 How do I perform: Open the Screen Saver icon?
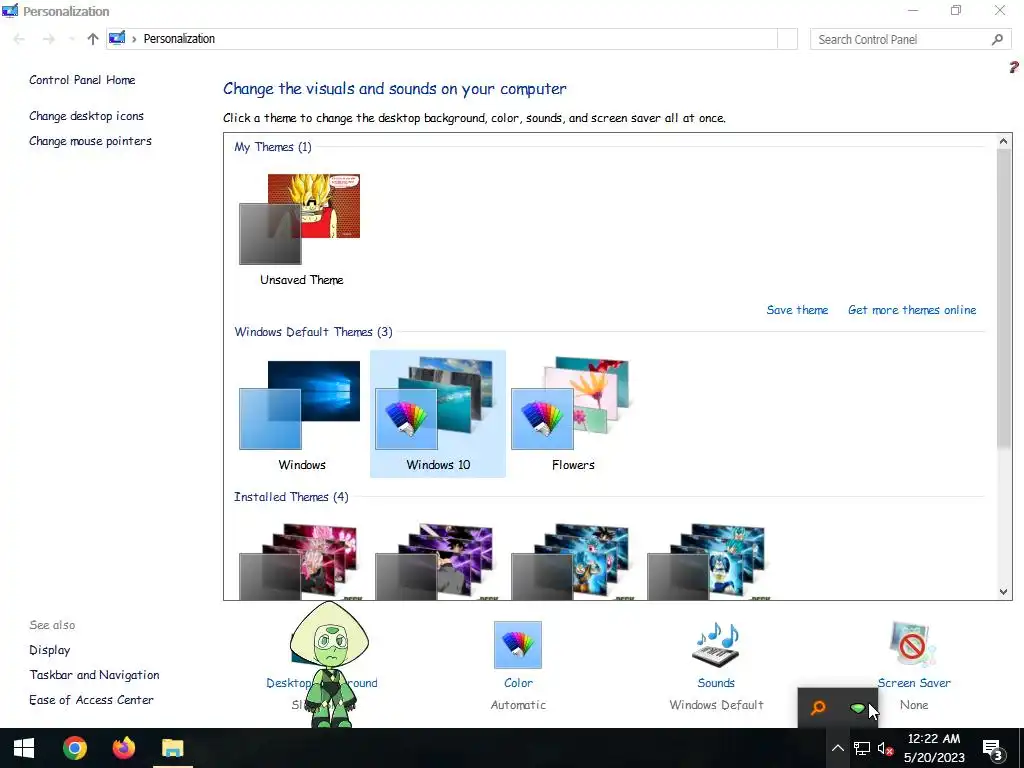(913, 645)
